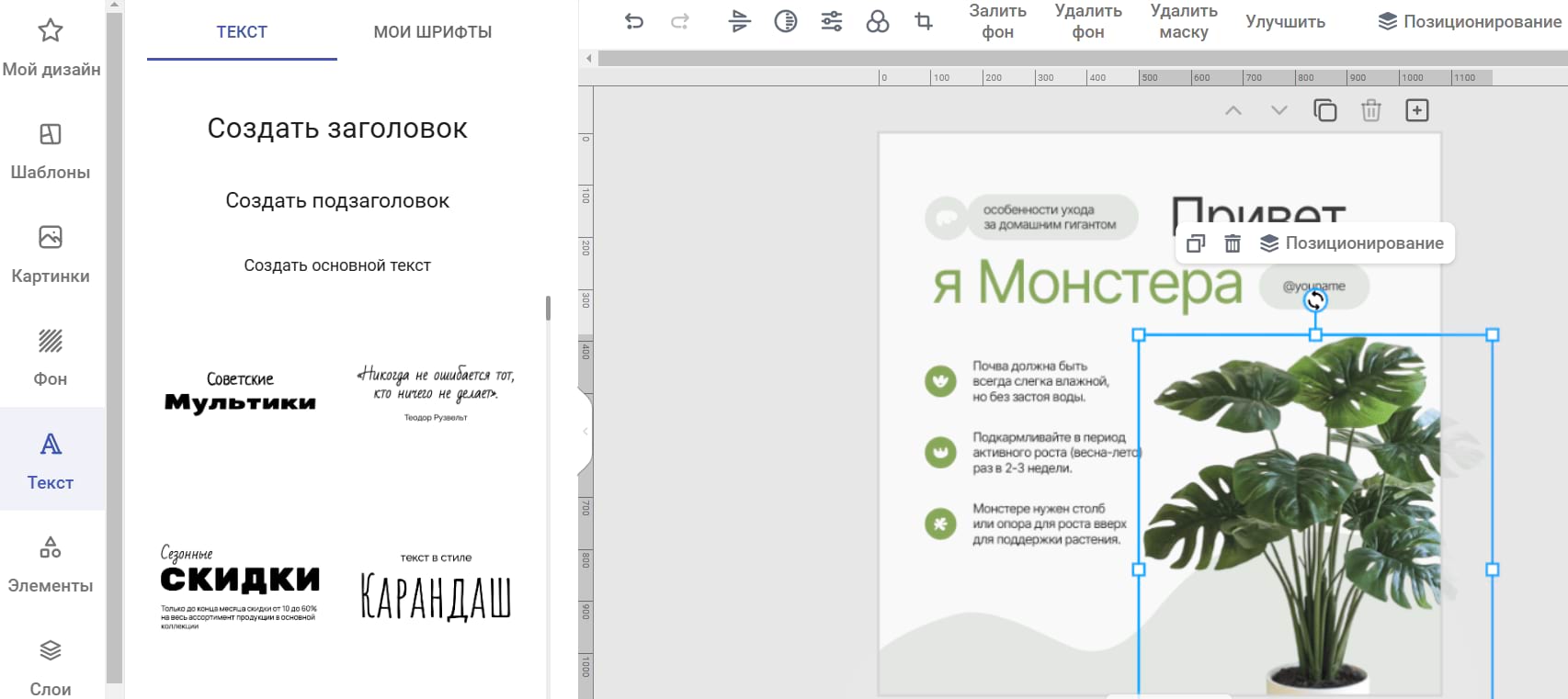Screen dimensions: 1568x699
Task: Open the image adjustments sliders icon
Action: [832, 21]
